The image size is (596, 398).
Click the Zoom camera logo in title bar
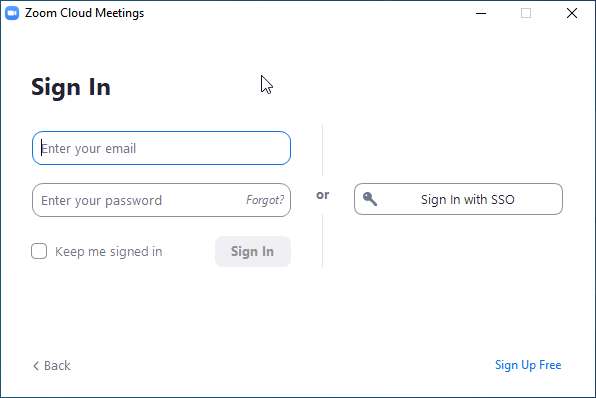(x=12, y=13)
